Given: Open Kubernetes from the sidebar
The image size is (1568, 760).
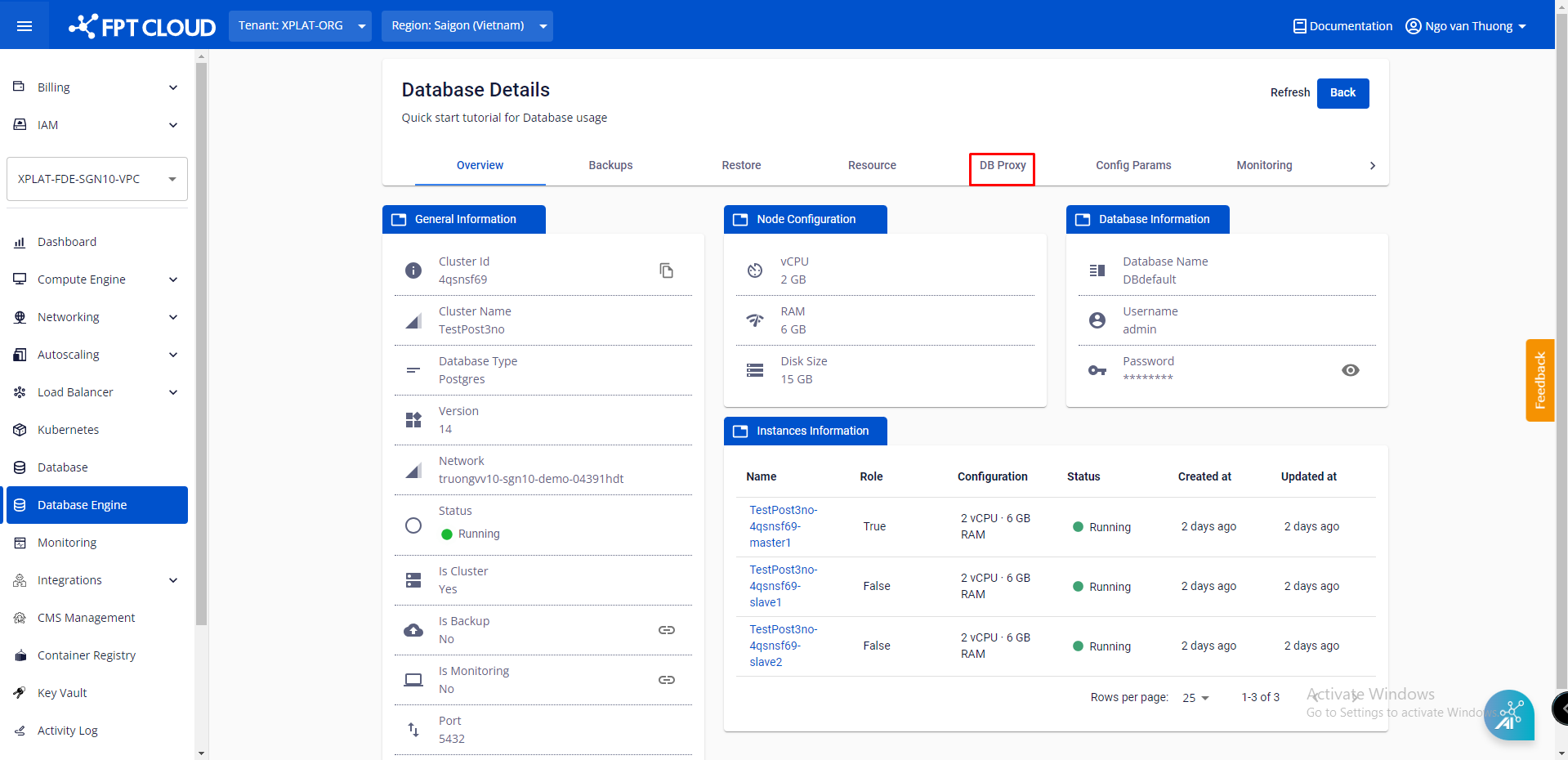Looking at the screenshot, I should [68, 430].
